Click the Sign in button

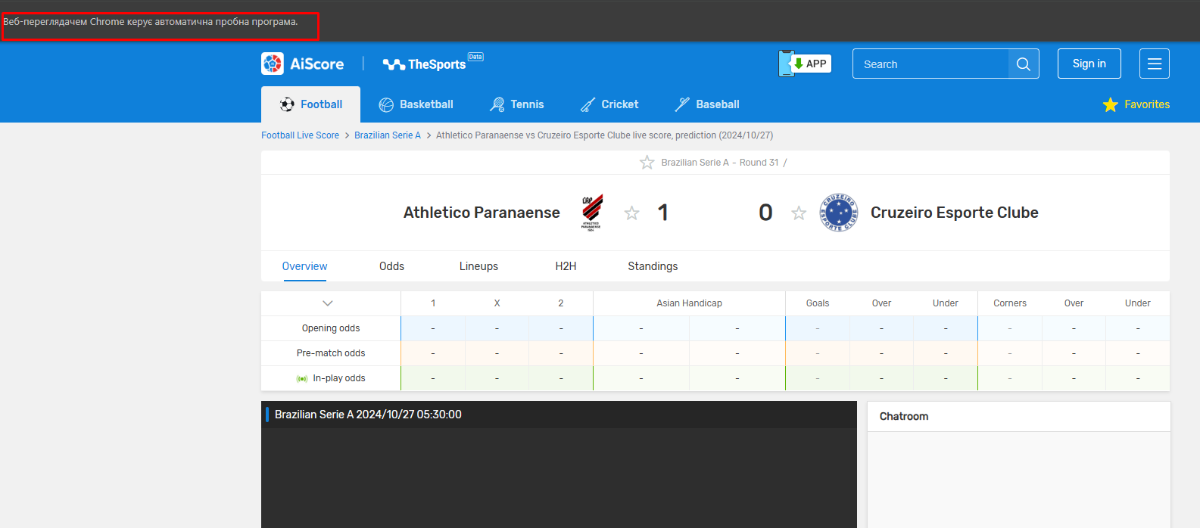coord(1089,64)
